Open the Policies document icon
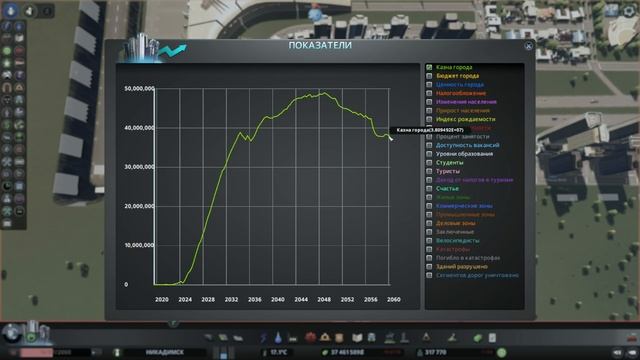640x360 pixels. point(492,338)
